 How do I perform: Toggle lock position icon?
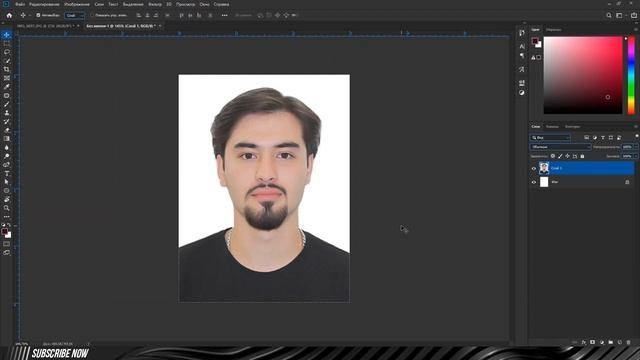[567, 156]
